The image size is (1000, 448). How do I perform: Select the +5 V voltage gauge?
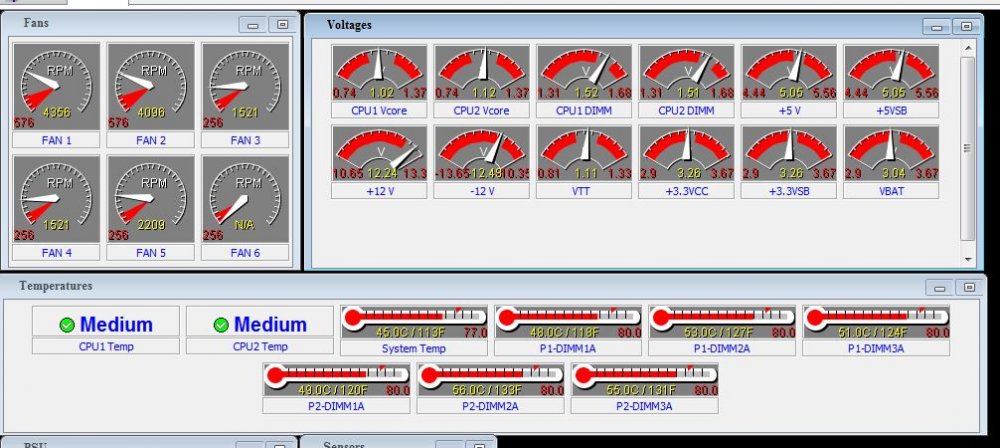(789, 73)
